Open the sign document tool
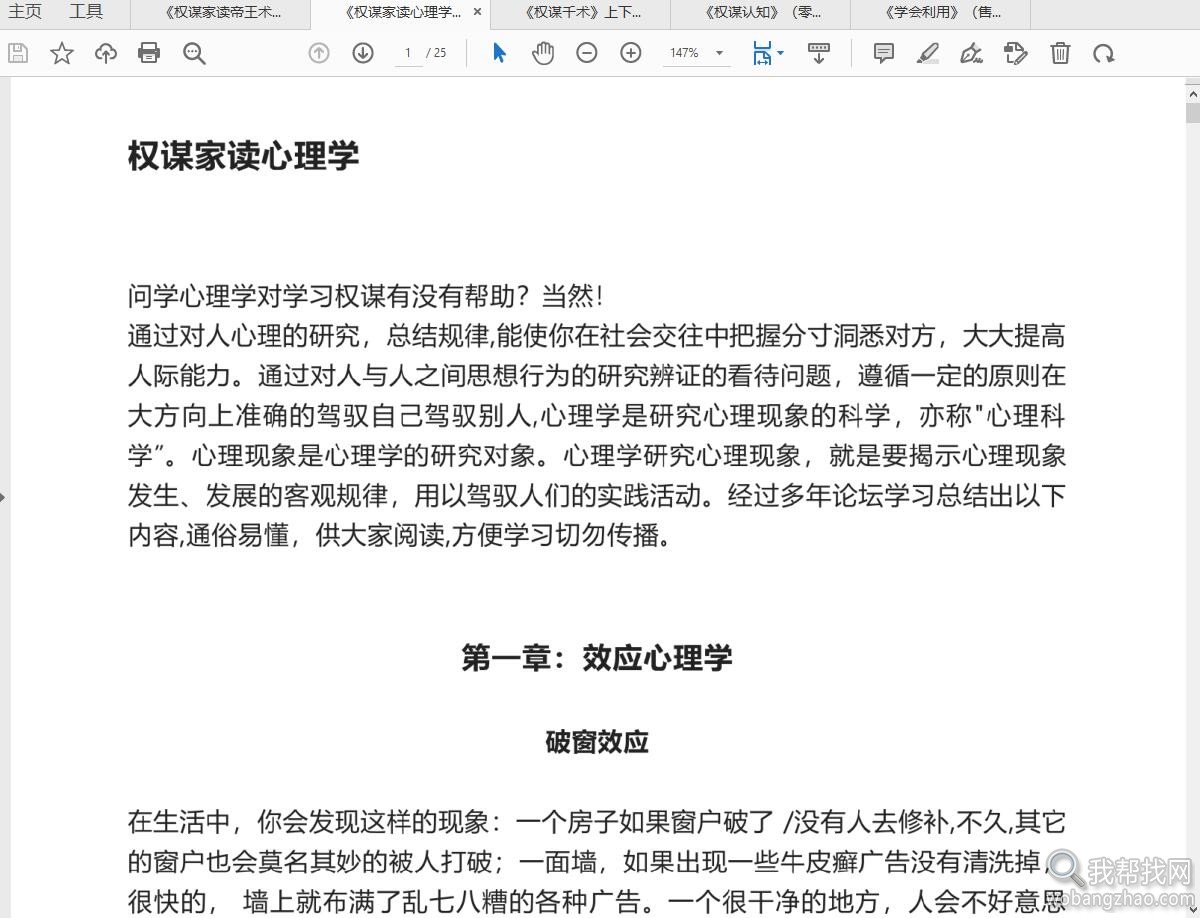 971,53
